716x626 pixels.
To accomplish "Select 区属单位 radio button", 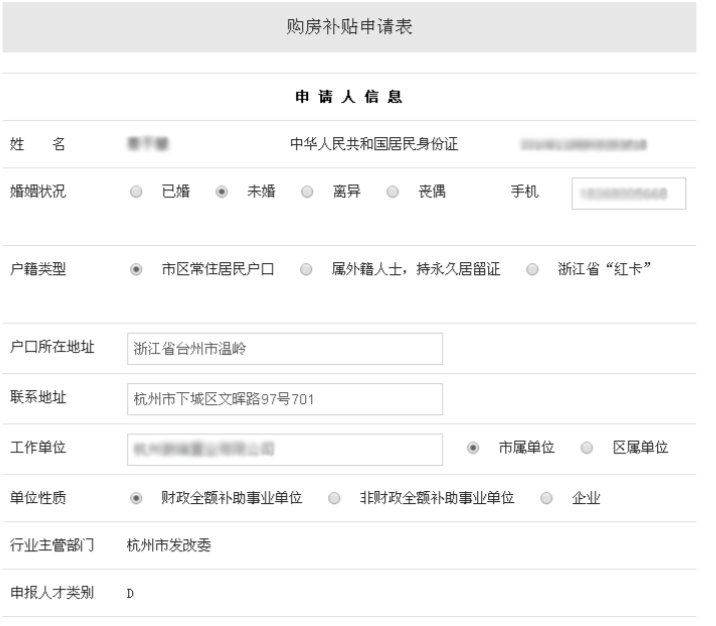I will click(x=587, y=447).
